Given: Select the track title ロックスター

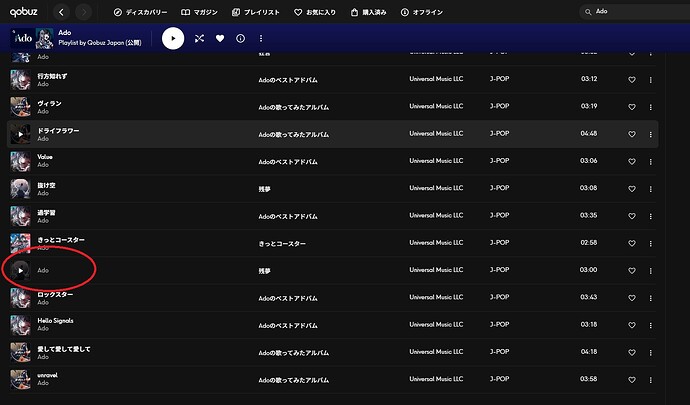Looking at the screenshot, I should [55, 294].
